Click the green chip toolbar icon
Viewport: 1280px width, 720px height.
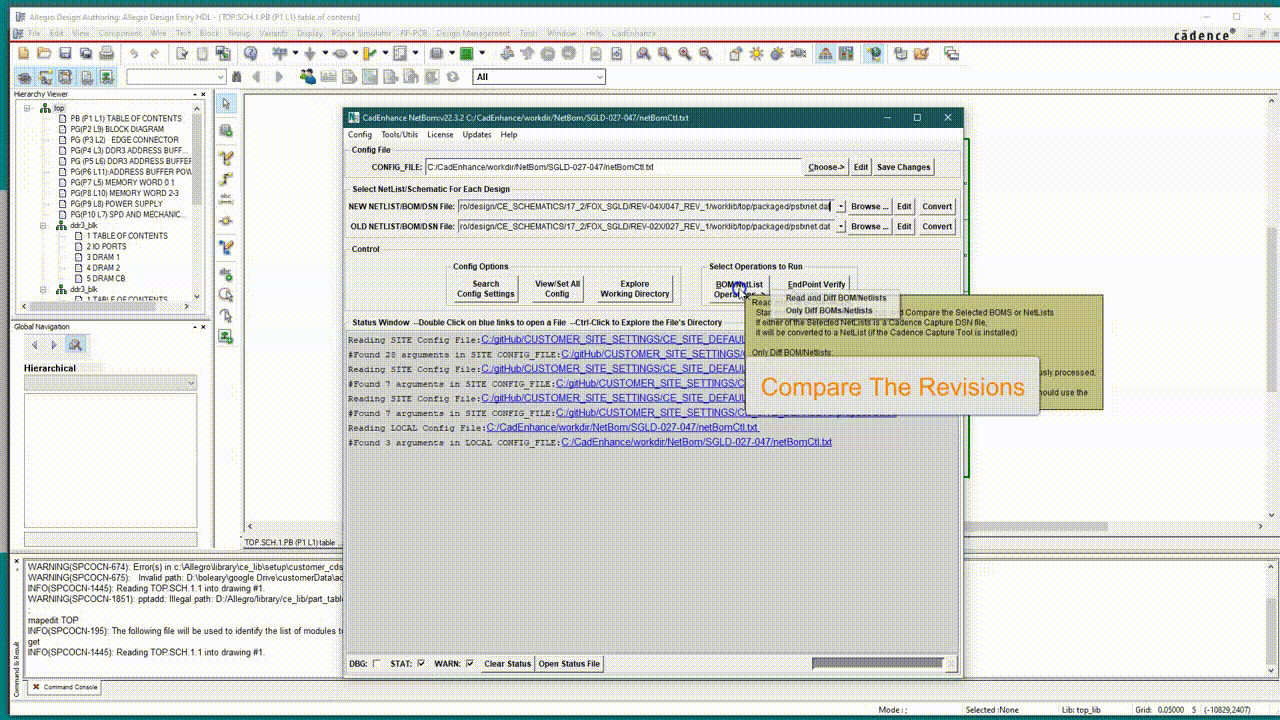[x=466, y=53]
